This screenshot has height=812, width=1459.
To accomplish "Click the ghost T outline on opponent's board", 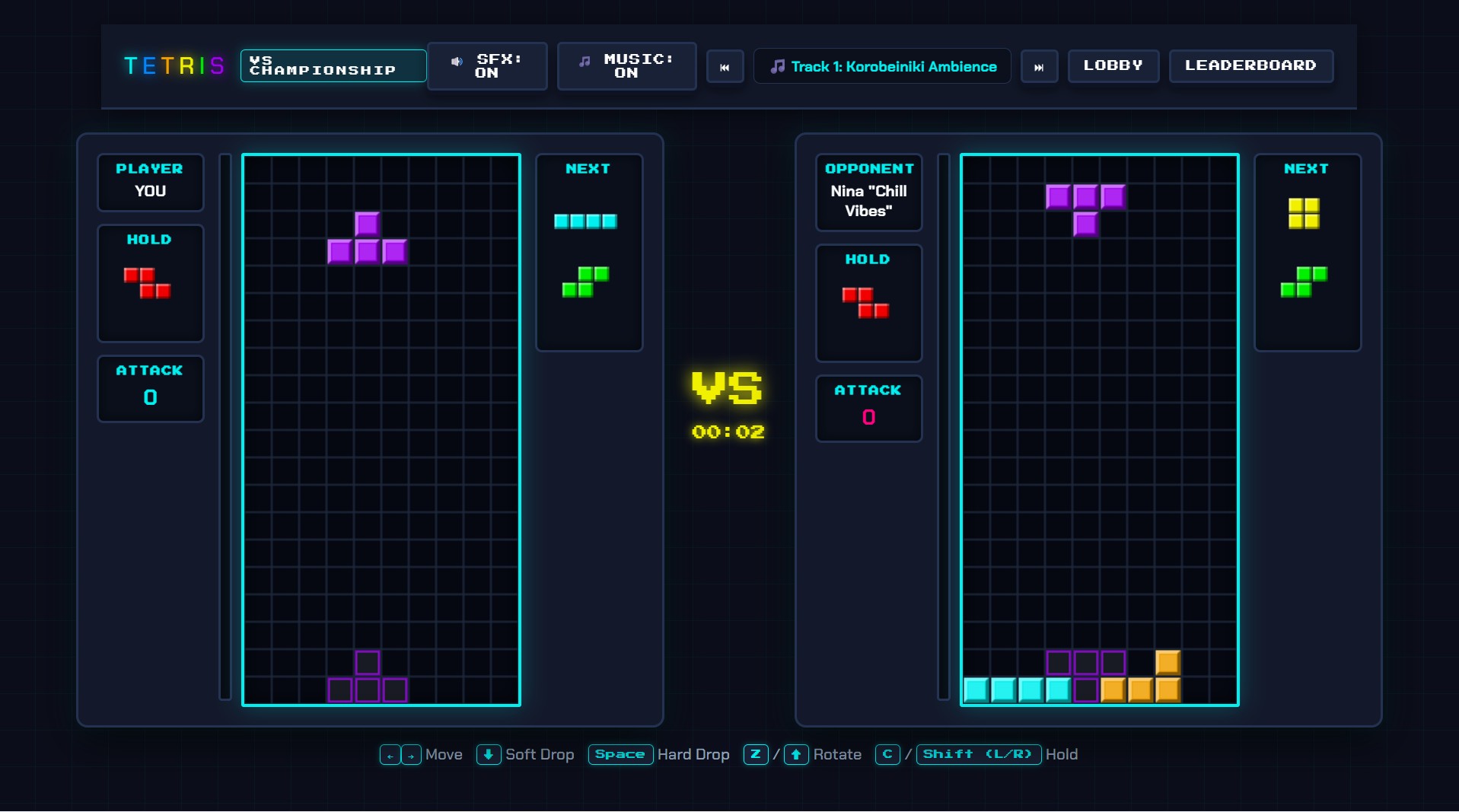I will point(1085,676).
